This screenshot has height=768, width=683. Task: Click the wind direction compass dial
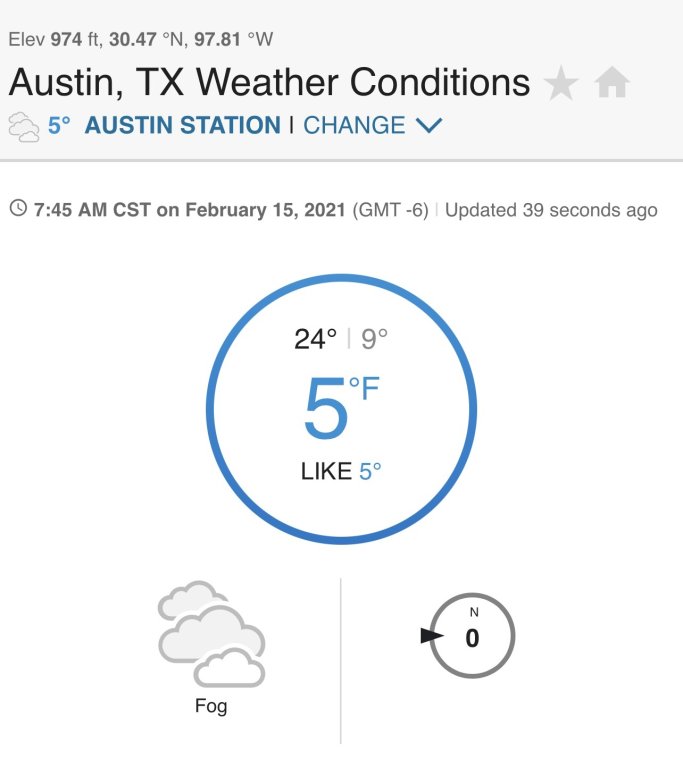point(472,635)
